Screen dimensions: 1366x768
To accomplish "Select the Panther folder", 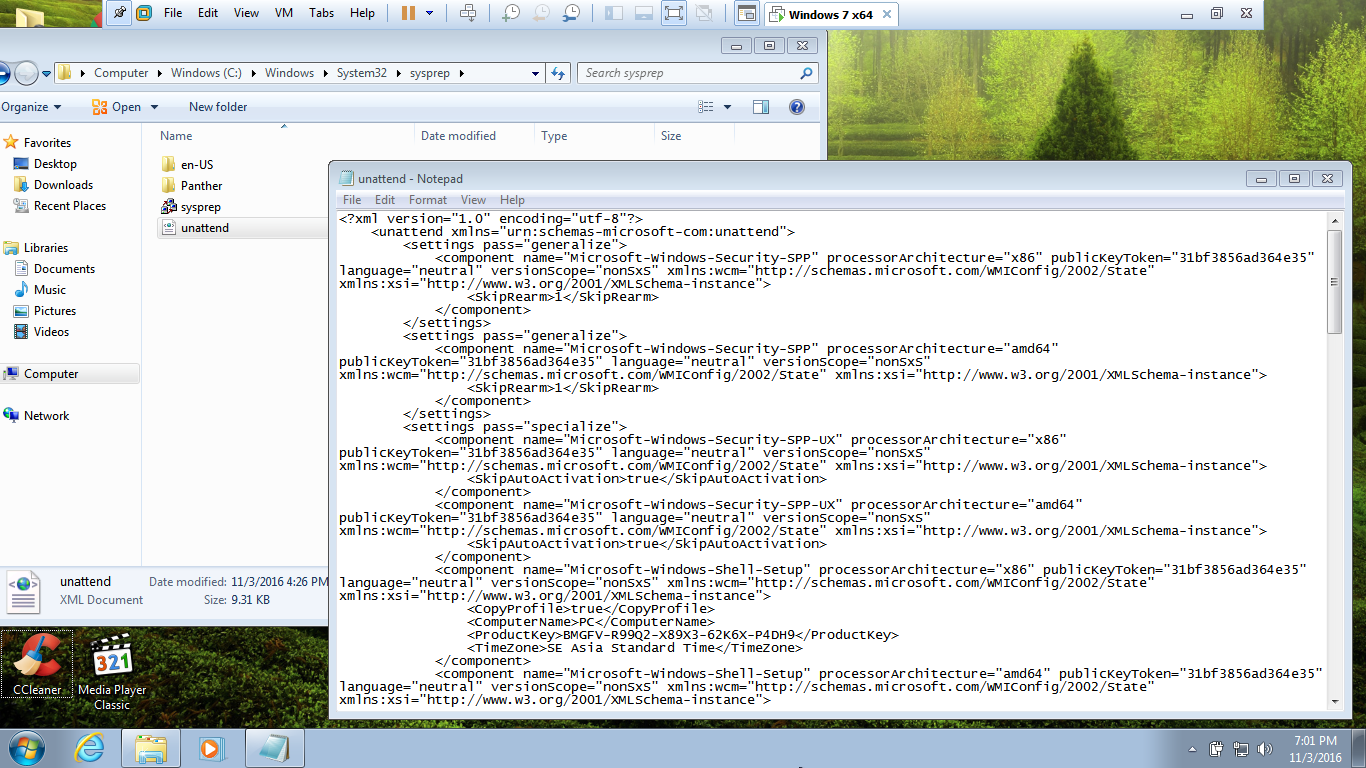I will (201, 186).
